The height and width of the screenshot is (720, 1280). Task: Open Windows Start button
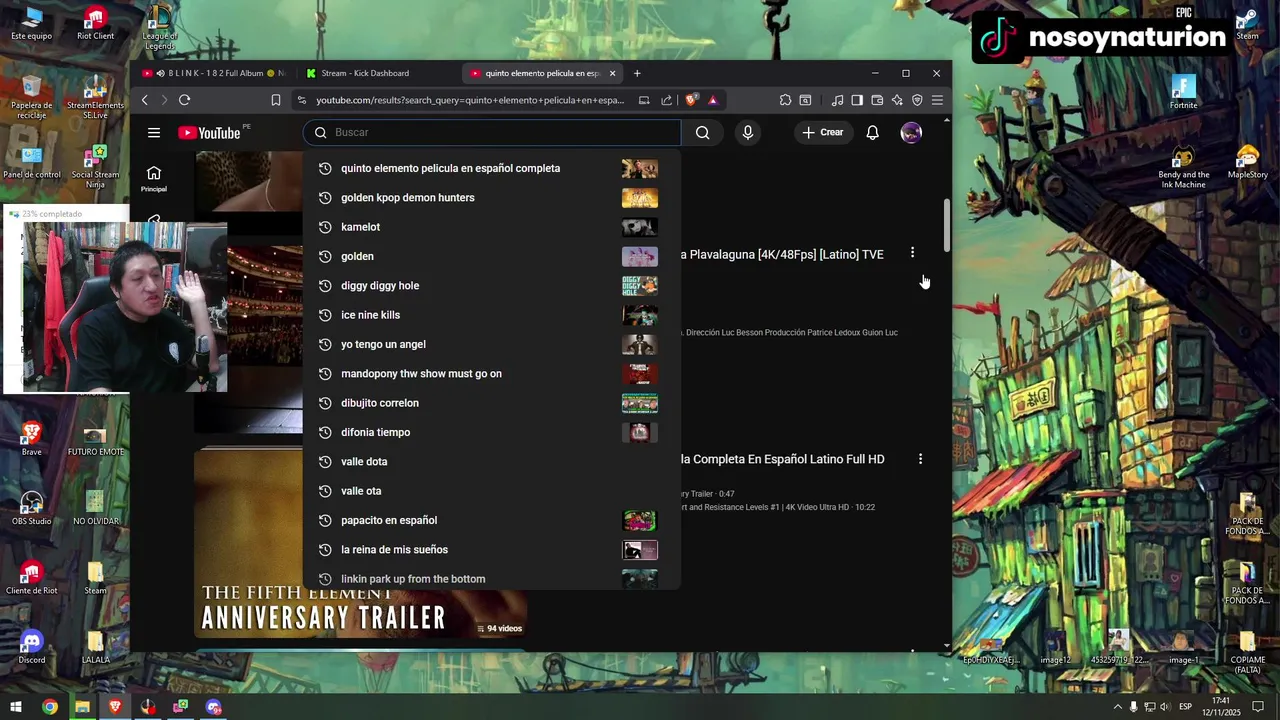pos(16,707)
